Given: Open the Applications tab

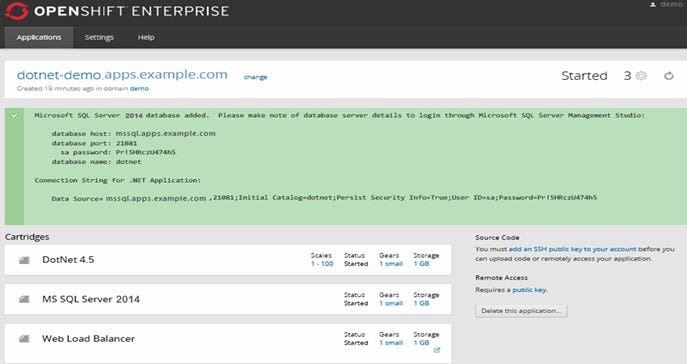Looking at the screenshot, I should tap(39, 37).
